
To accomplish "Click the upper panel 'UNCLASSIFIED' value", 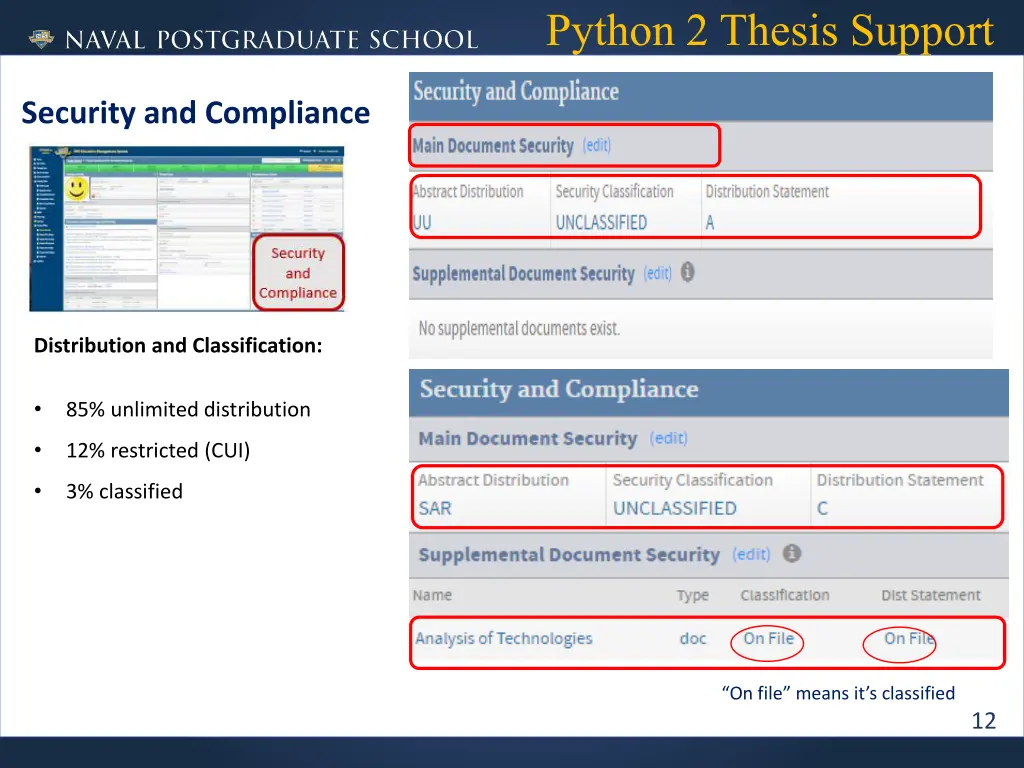I will click(x=601, y=223).
